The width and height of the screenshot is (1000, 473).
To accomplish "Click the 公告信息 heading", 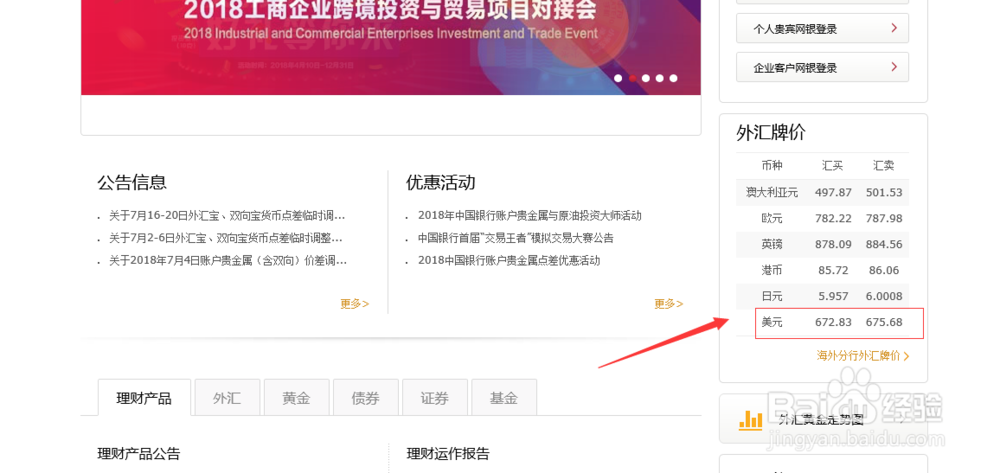I will coord(132,183).
